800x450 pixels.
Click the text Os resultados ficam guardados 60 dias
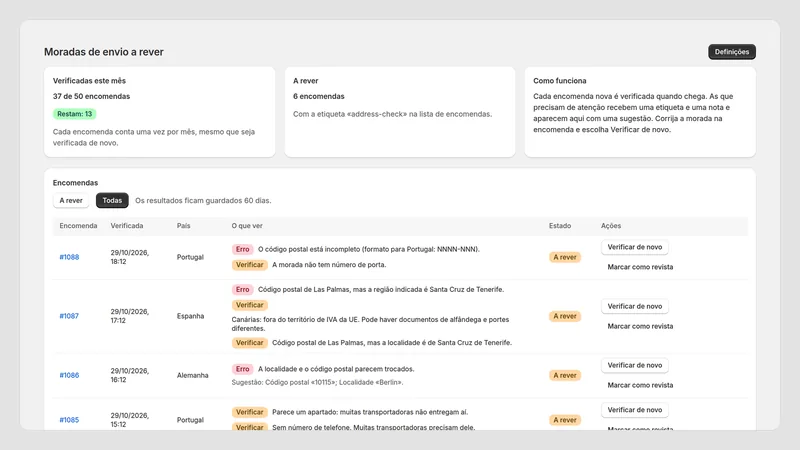203,201
